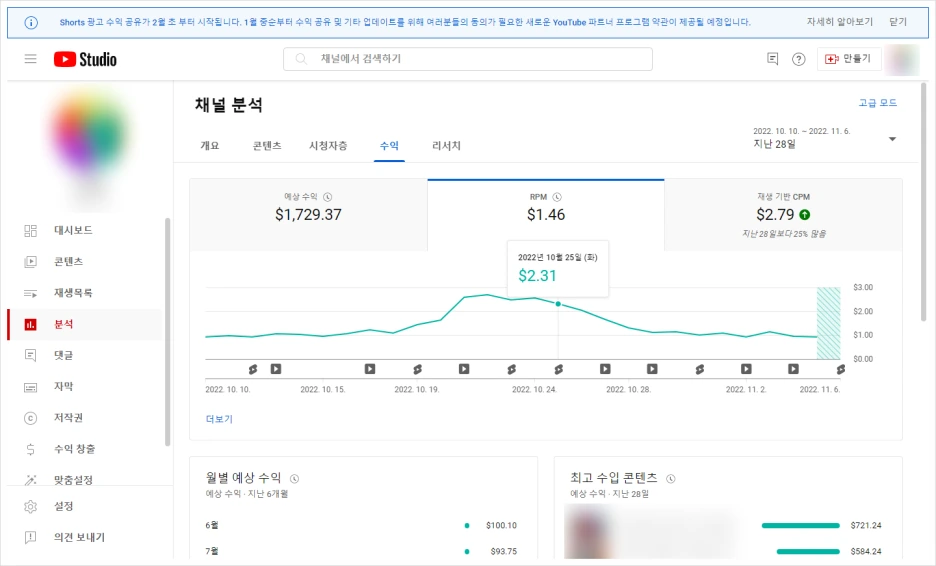The image size is (936, 566).
Task: Click the 더보기 link below chart
Action: tap(219, 419)
